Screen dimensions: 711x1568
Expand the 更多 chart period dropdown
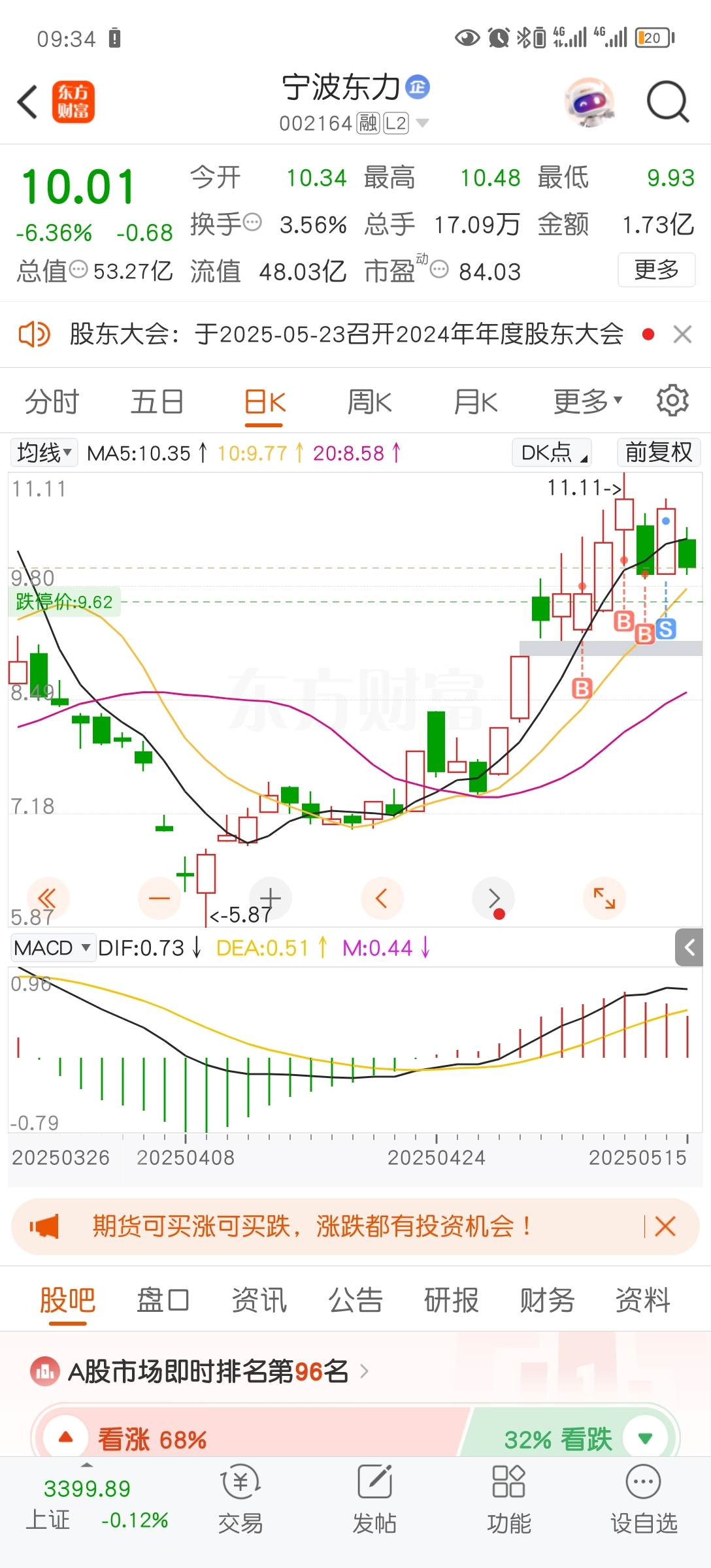[x=587, y=401]
